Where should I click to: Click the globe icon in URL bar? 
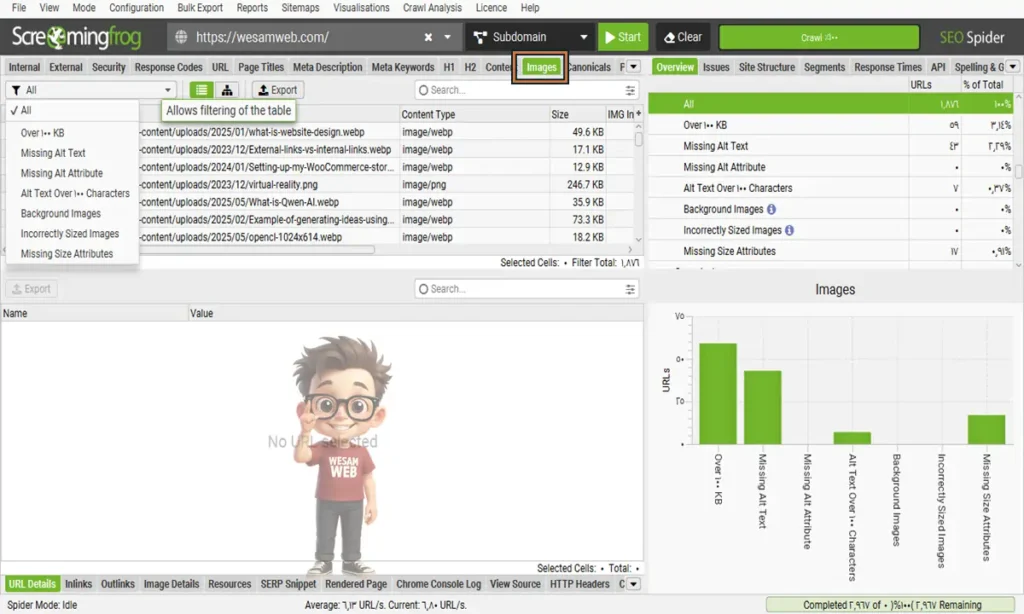tap(182, 37)
